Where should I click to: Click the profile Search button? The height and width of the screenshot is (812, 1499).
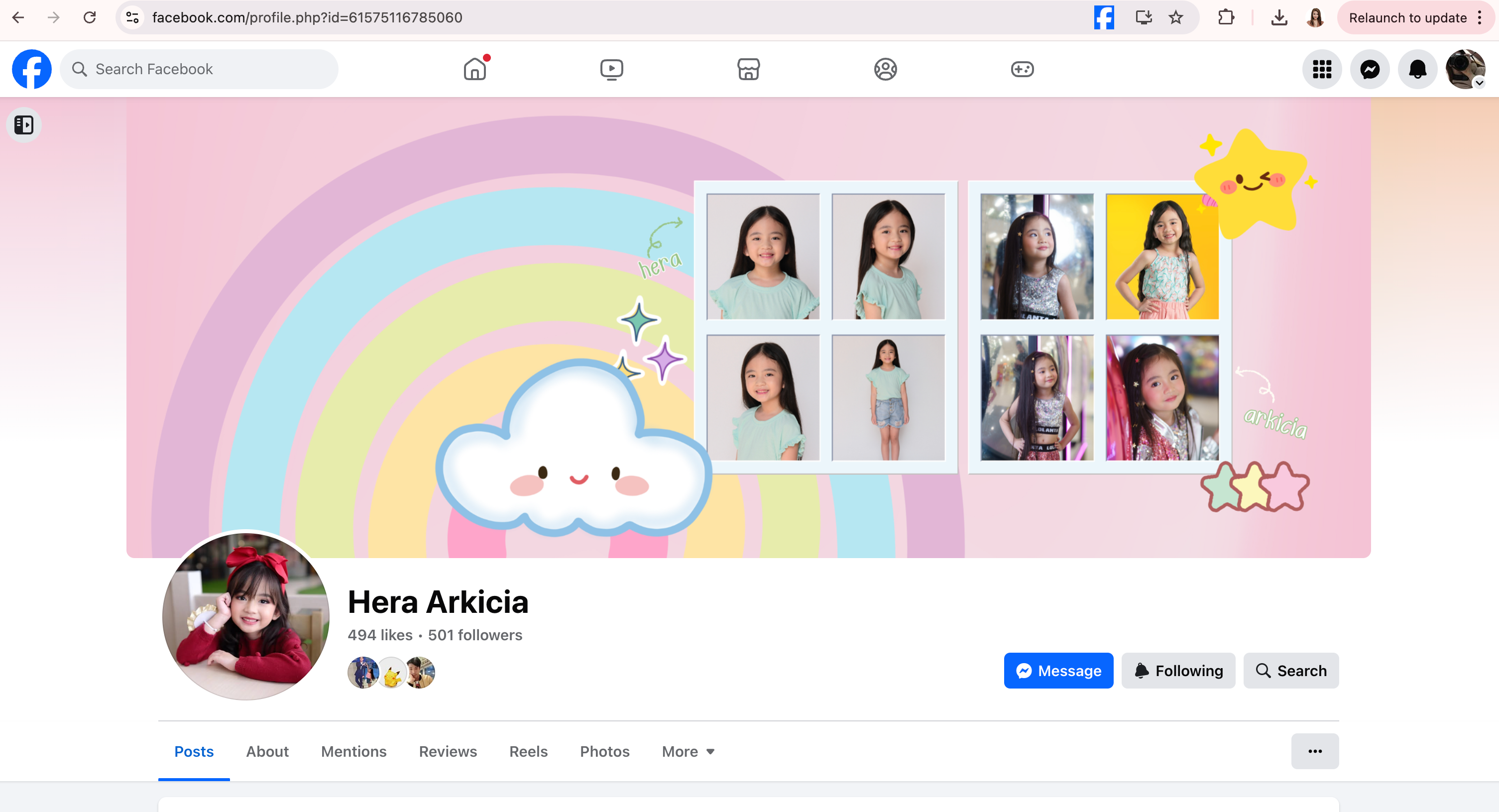pyautogui.click(x=1291, y=671)
